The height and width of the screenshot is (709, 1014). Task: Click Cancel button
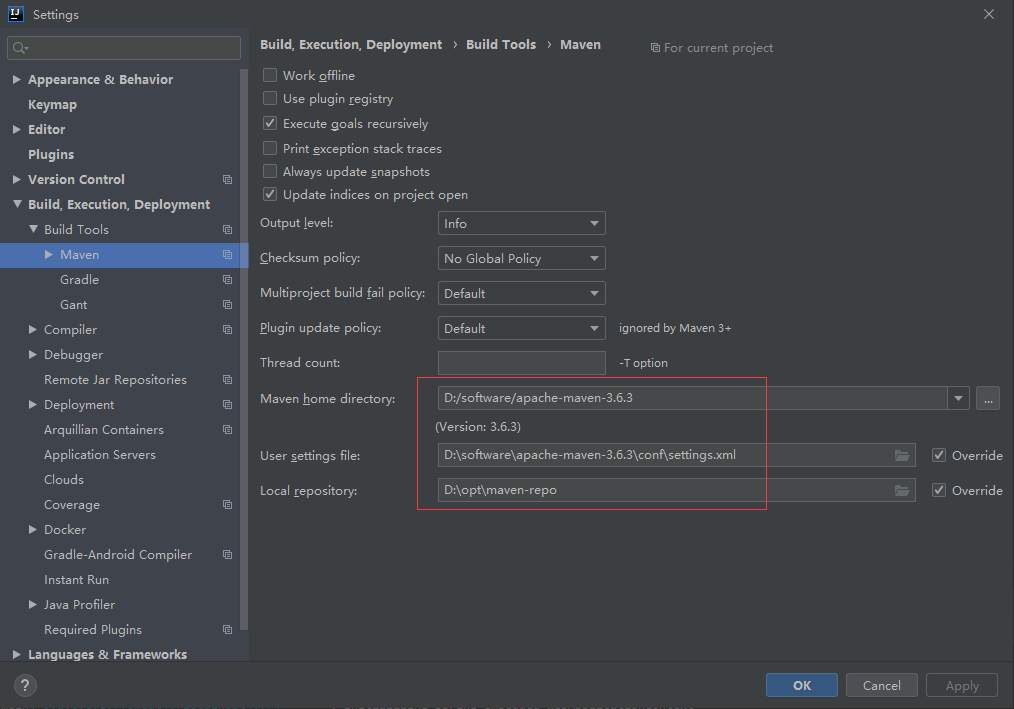[x=881, y=686]
